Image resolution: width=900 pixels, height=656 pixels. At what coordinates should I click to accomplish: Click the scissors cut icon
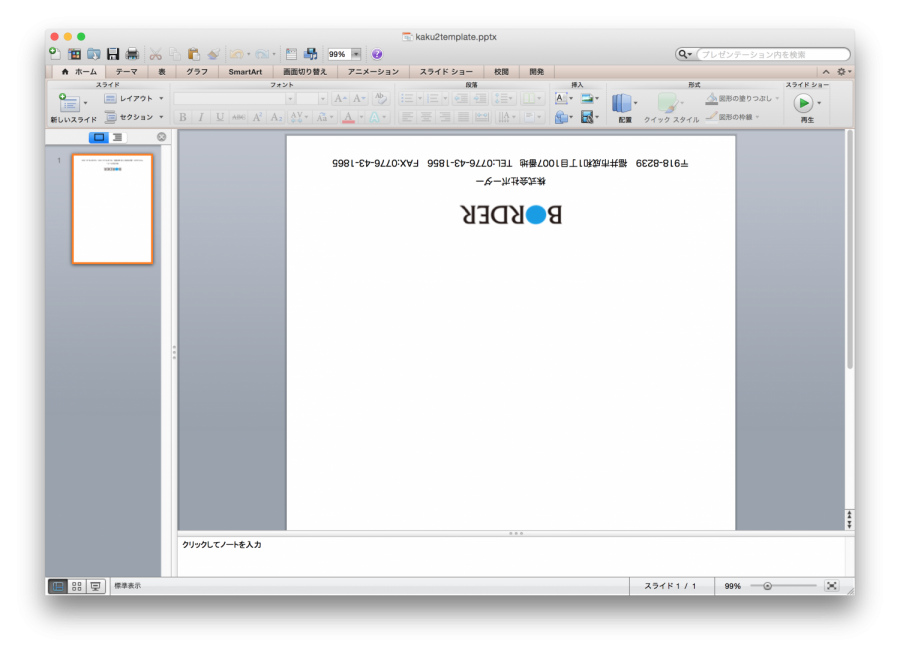156,54
